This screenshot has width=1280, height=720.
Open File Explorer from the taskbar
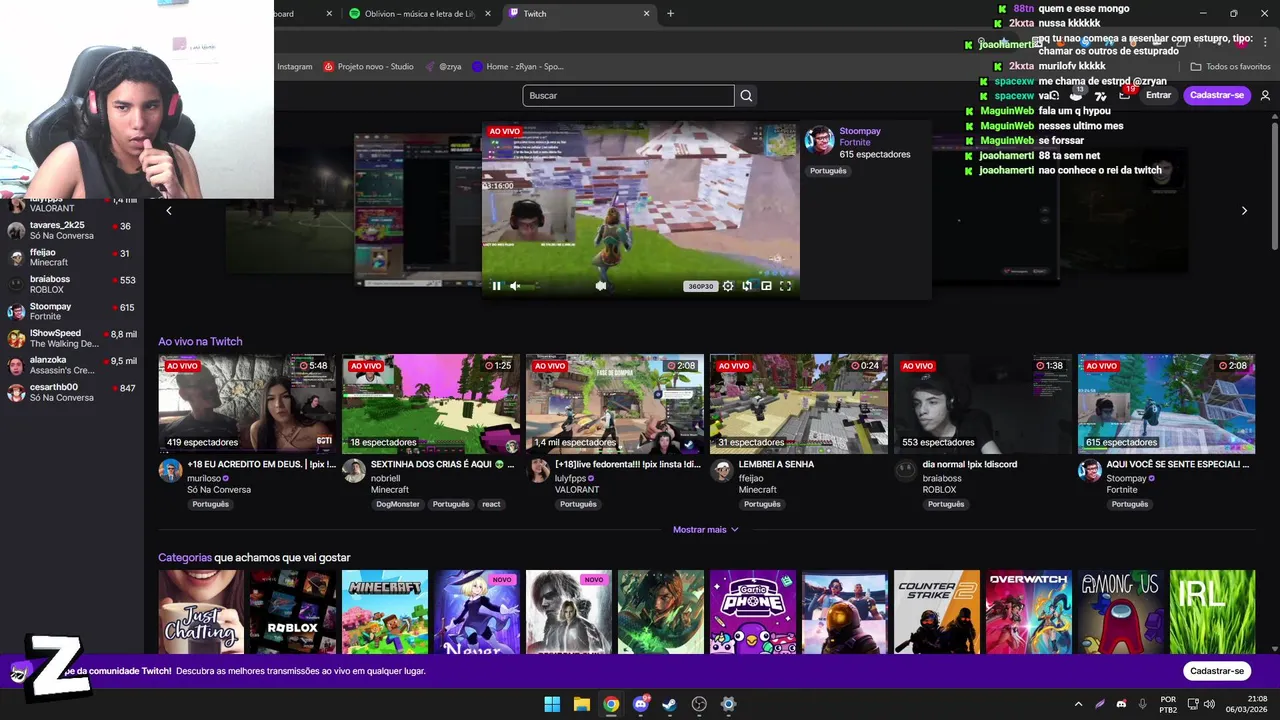point(581,704)
